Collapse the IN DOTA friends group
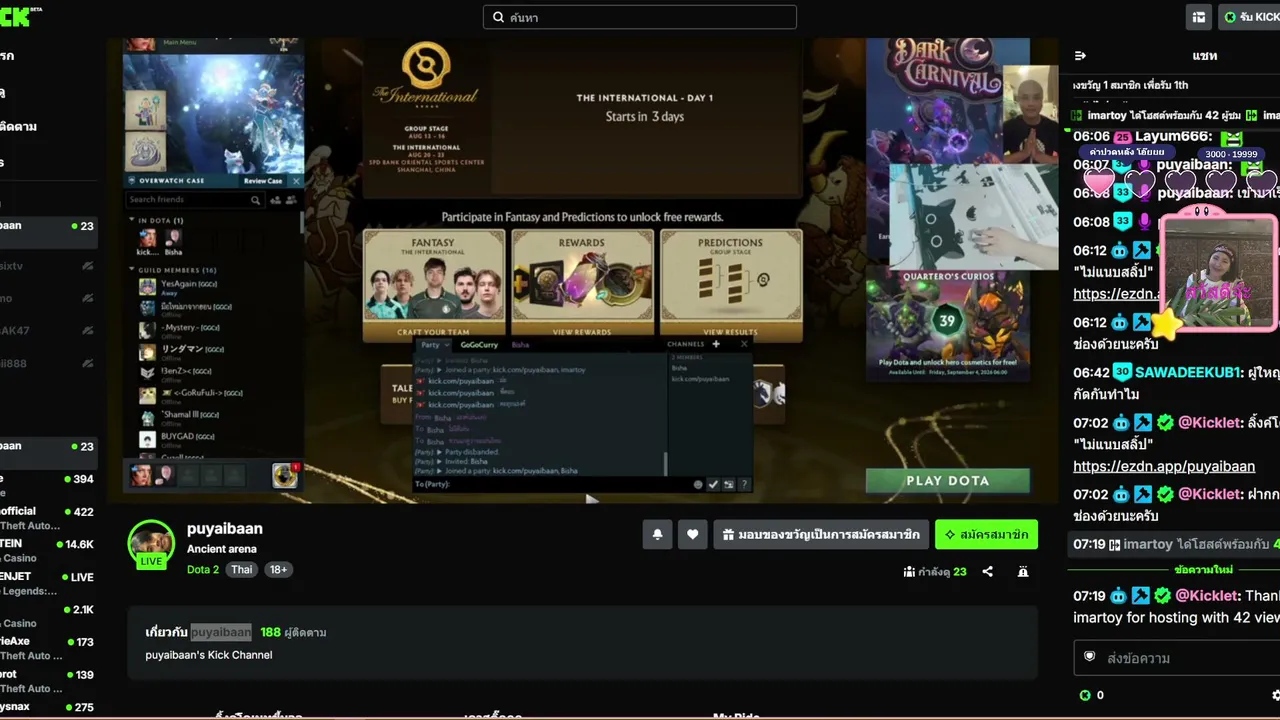Viewport: 1280px width, 720px height. pos(131,220)
